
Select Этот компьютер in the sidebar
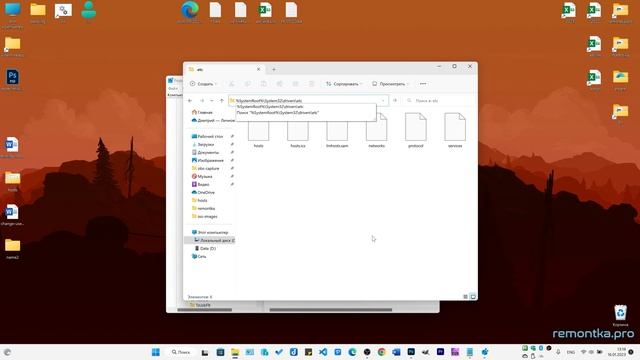coord(210,232)
